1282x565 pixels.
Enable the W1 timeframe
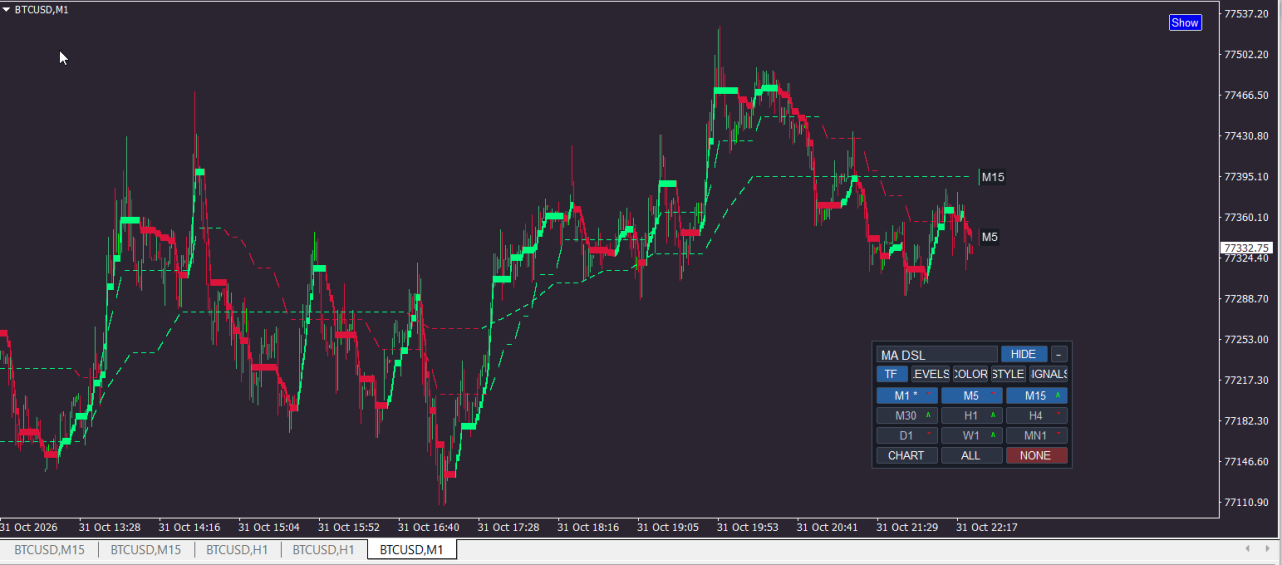[972, 435]
